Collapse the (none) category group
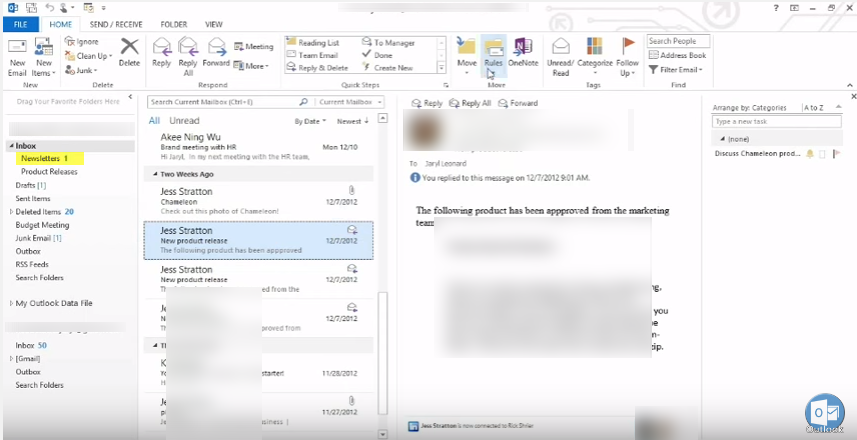Viewport: 857px width, 440px height. [723, 139]
